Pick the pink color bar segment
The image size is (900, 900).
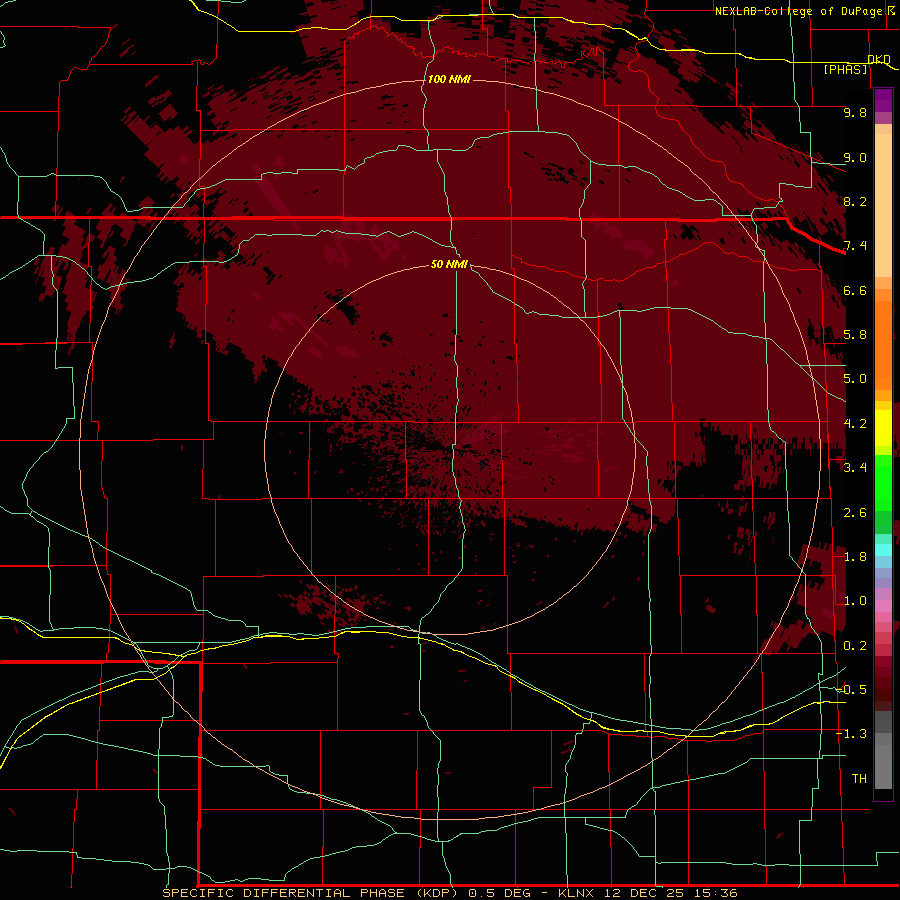coord(883,606)
